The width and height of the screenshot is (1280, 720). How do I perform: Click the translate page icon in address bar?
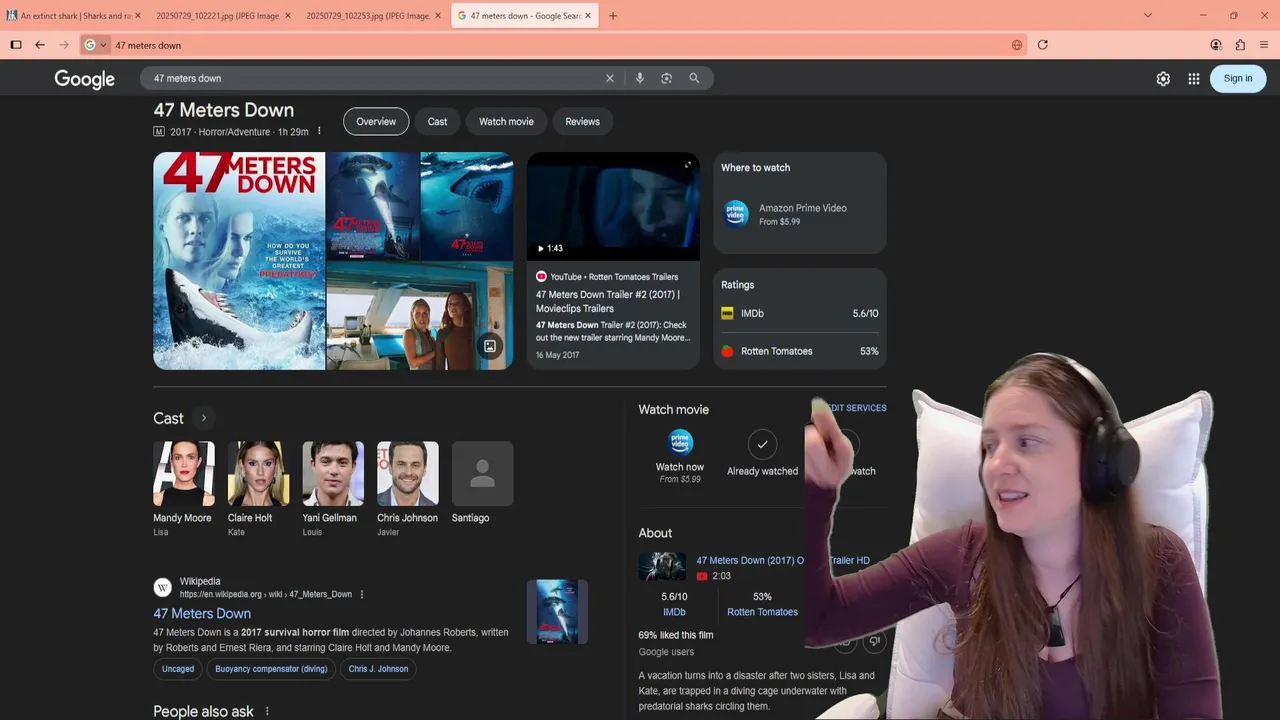pos(1017,45)
